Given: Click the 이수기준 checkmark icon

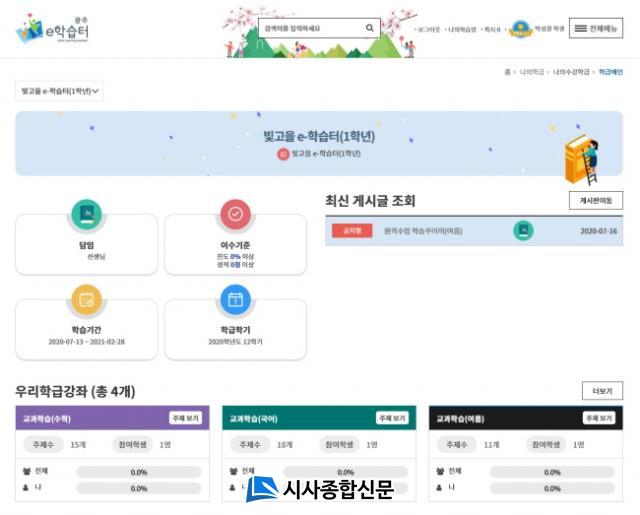Looking at the screenshot, I should point(235,214).
